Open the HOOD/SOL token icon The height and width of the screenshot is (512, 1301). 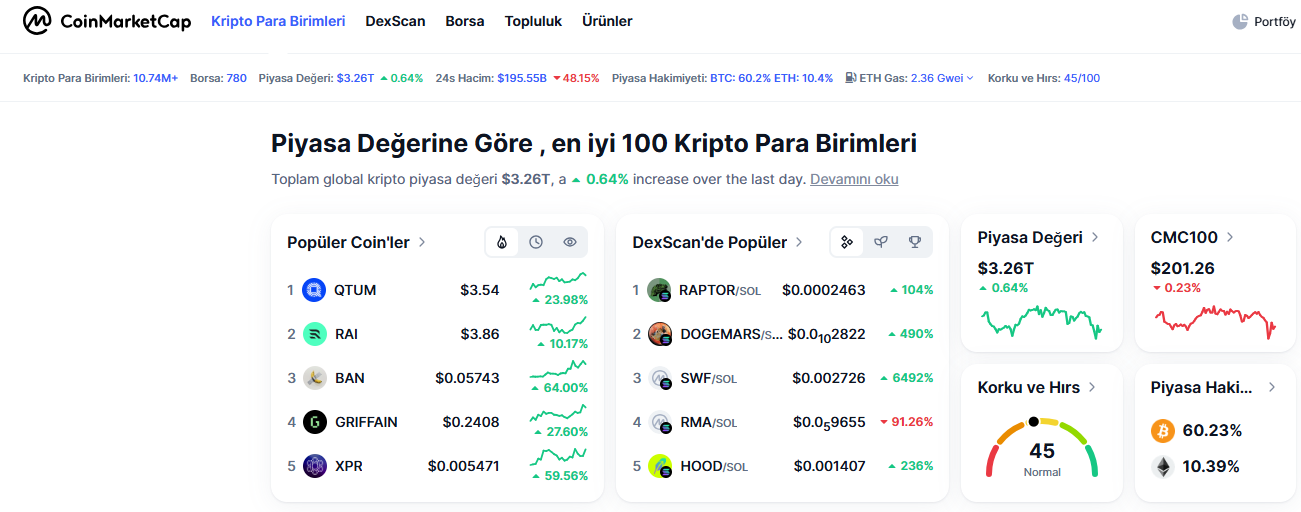point(659,466)
